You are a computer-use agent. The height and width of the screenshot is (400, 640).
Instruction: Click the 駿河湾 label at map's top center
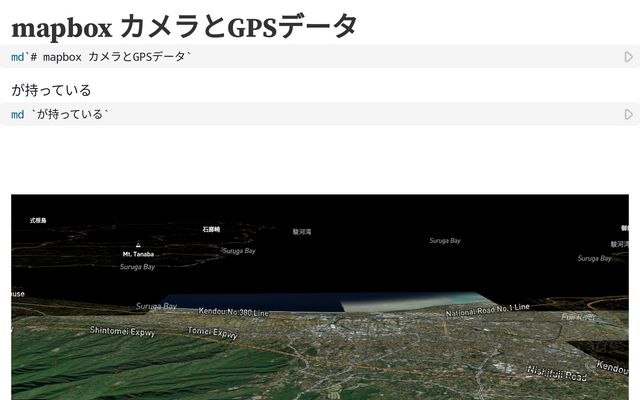[x=302, y=231]
